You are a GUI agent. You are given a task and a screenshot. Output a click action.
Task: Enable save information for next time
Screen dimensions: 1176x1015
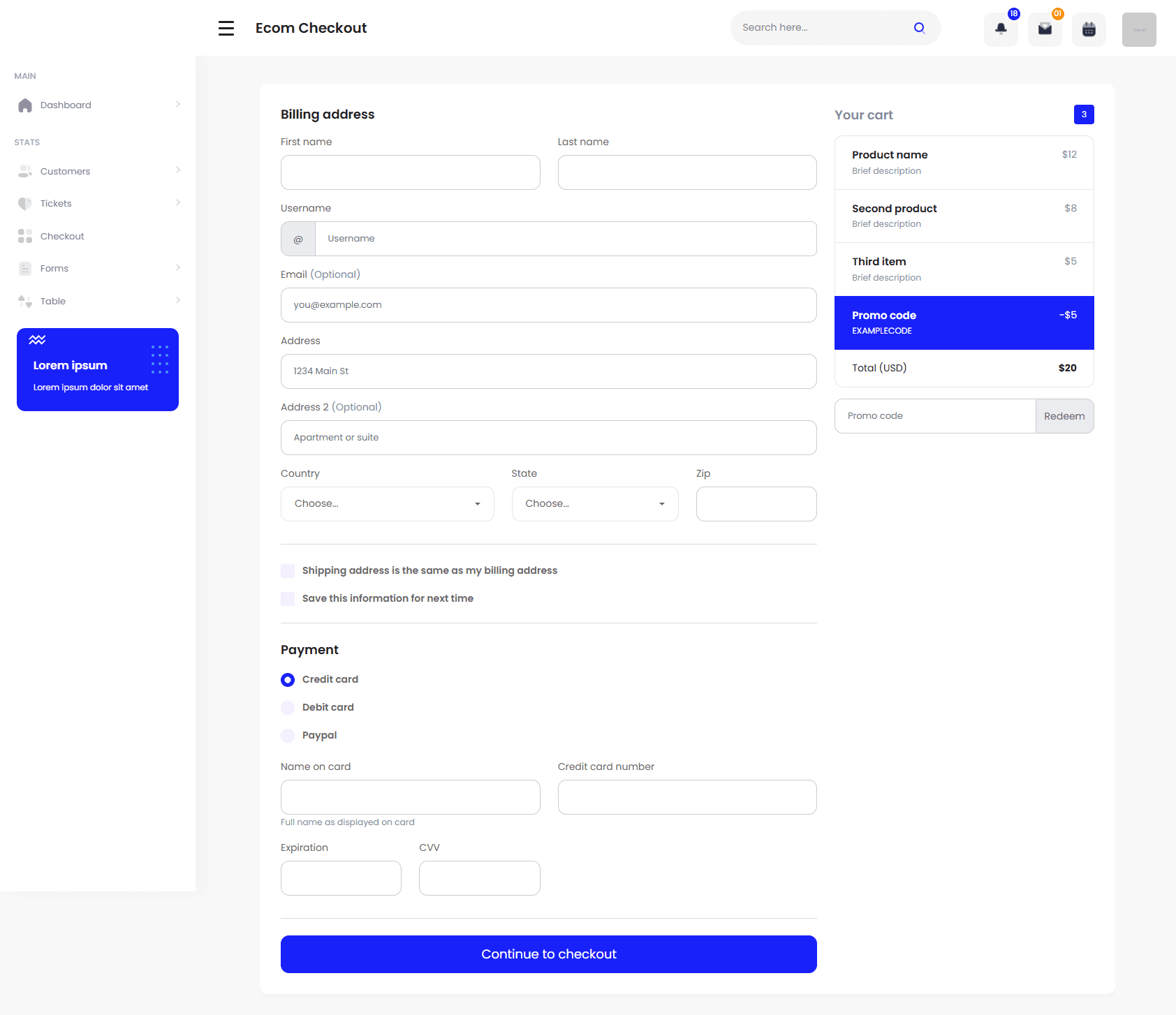(287, 598)
